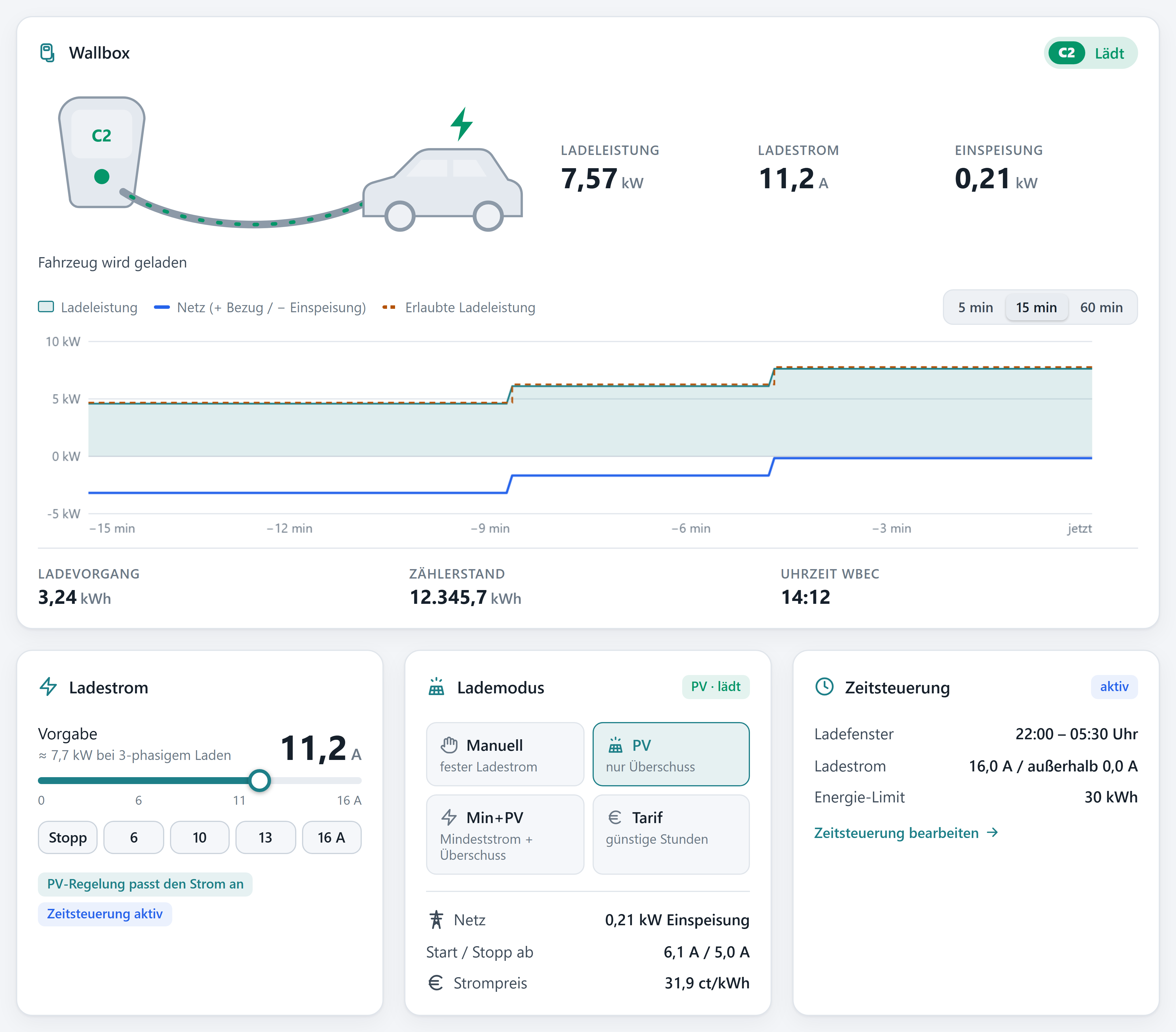Click the power pylon Netz icon
Screen dimensions: 1176x1032
click(x=437, y=920)
